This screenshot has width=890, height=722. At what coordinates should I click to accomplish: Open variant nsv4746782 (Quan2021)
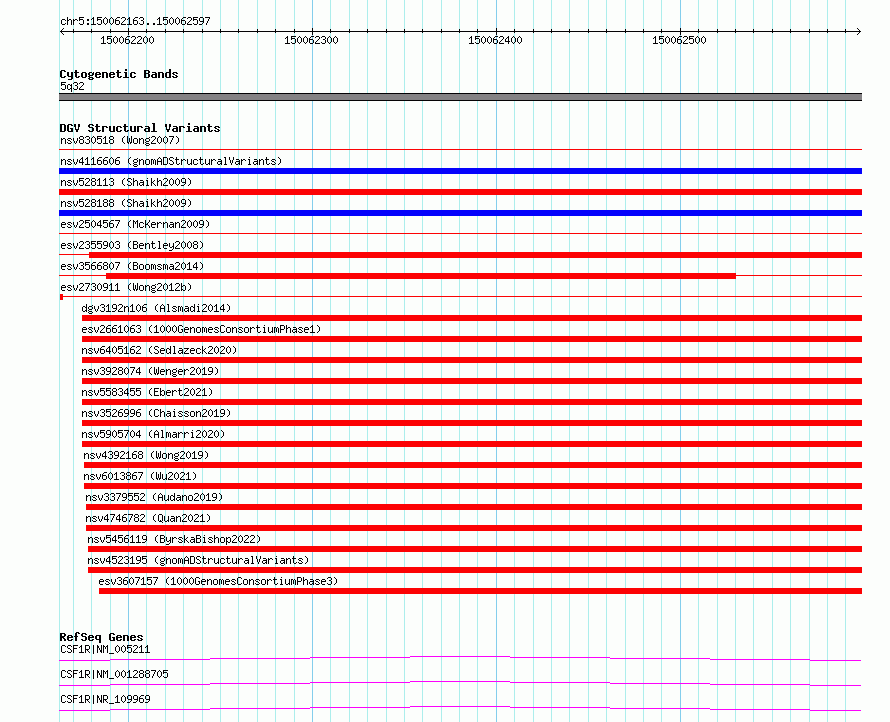148,518
